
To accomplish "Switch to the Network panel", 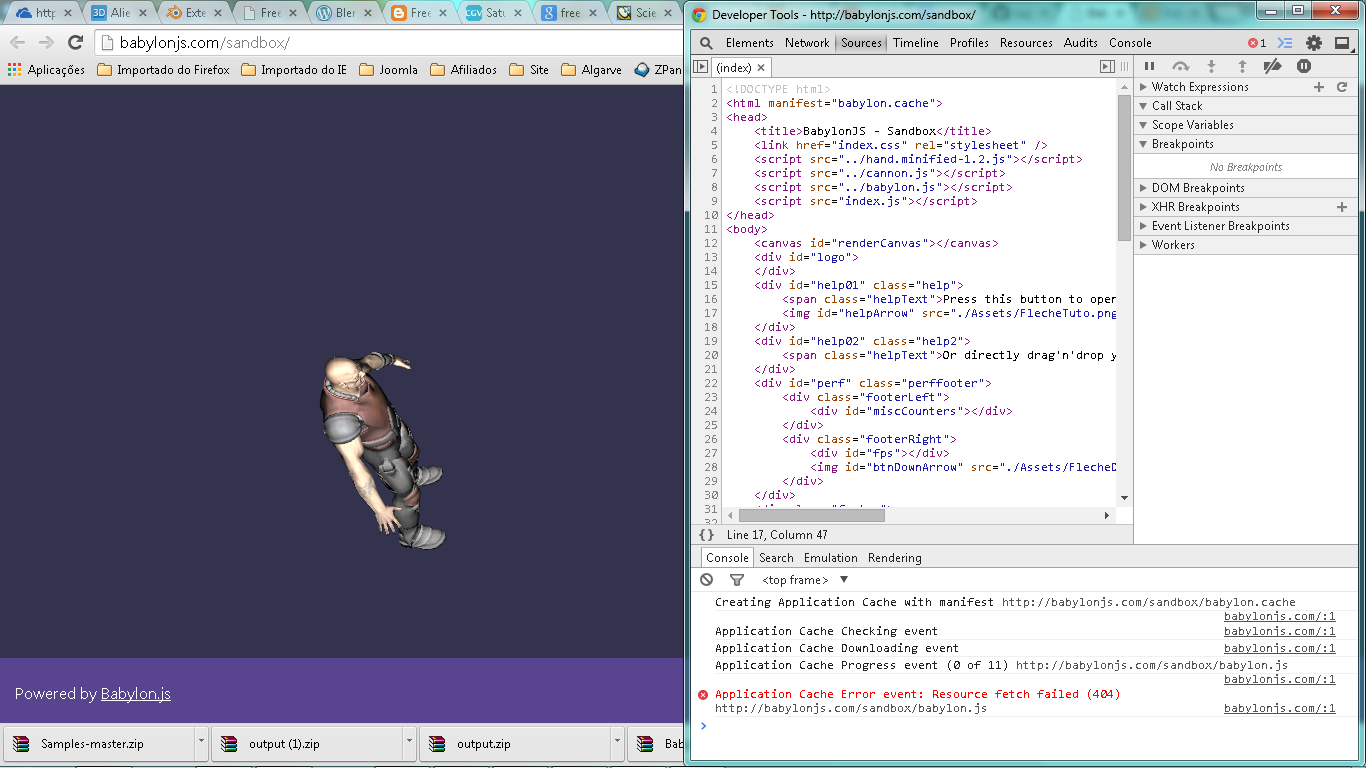I will pos(807,43).
